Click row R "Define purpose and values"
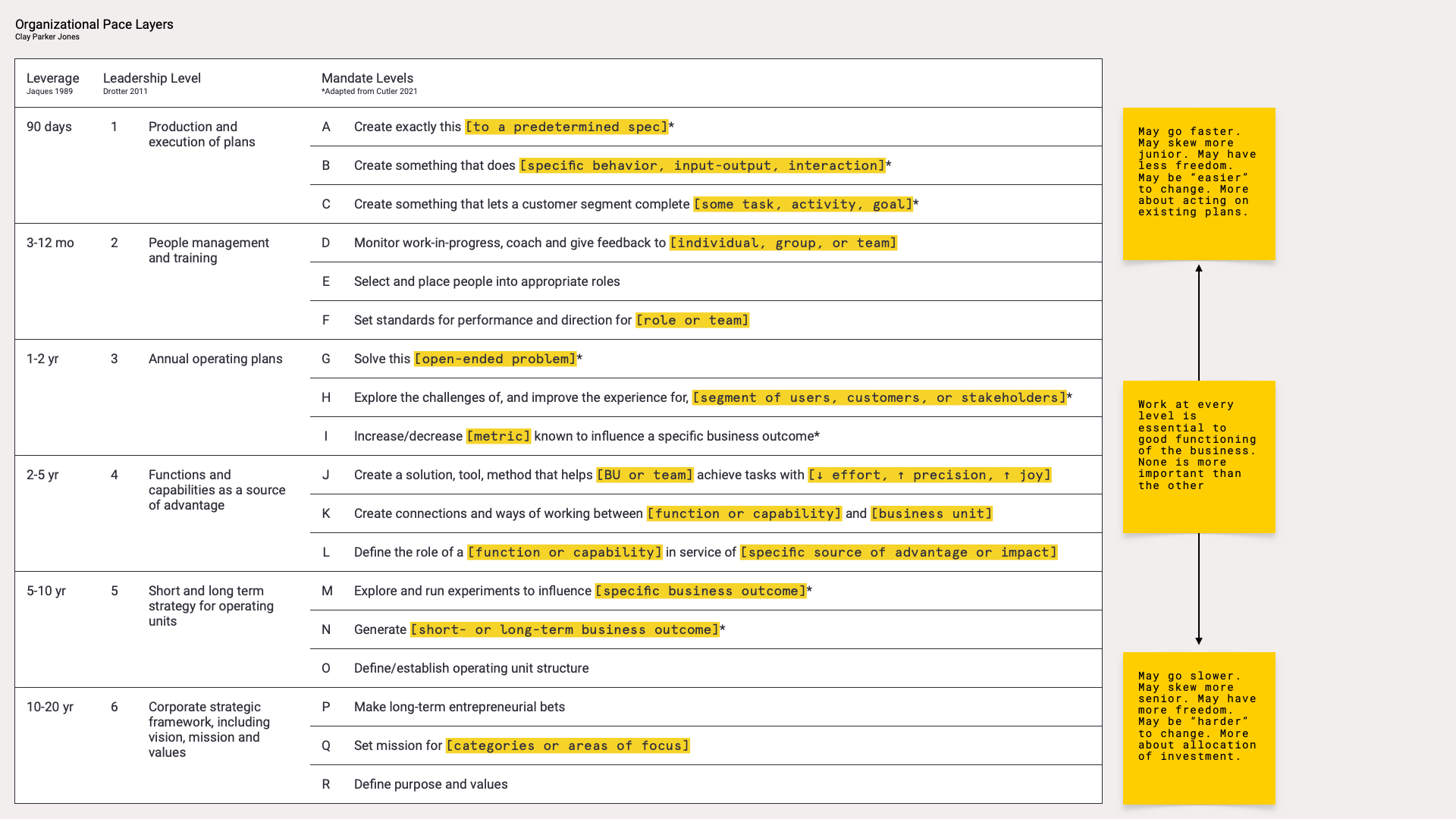Image resolution: width=1456 pixels, height=819 pixels. pos(431,784)
